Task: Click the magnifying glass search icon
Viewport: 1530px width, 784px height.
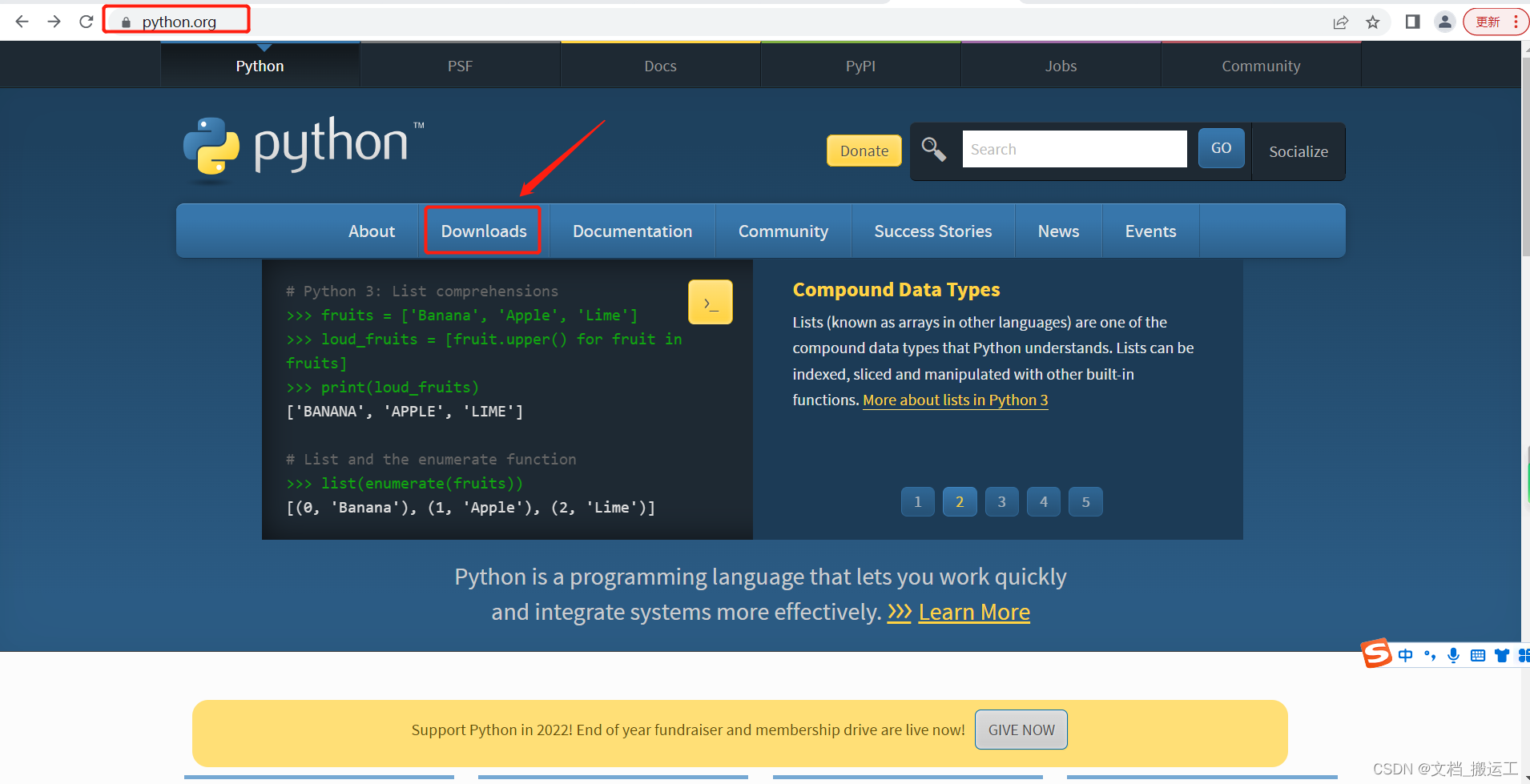Action: pos(933,149)
